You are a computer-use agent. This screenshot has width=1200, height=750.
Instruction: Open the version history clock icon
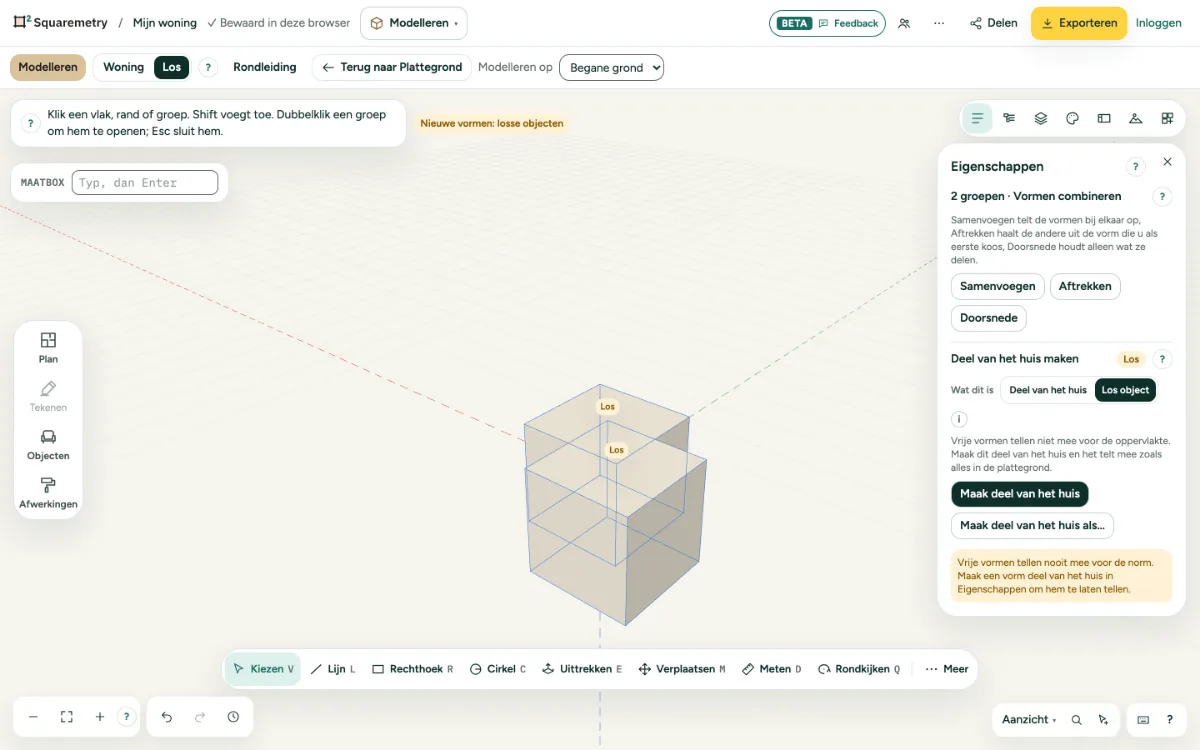pos(233,717)
